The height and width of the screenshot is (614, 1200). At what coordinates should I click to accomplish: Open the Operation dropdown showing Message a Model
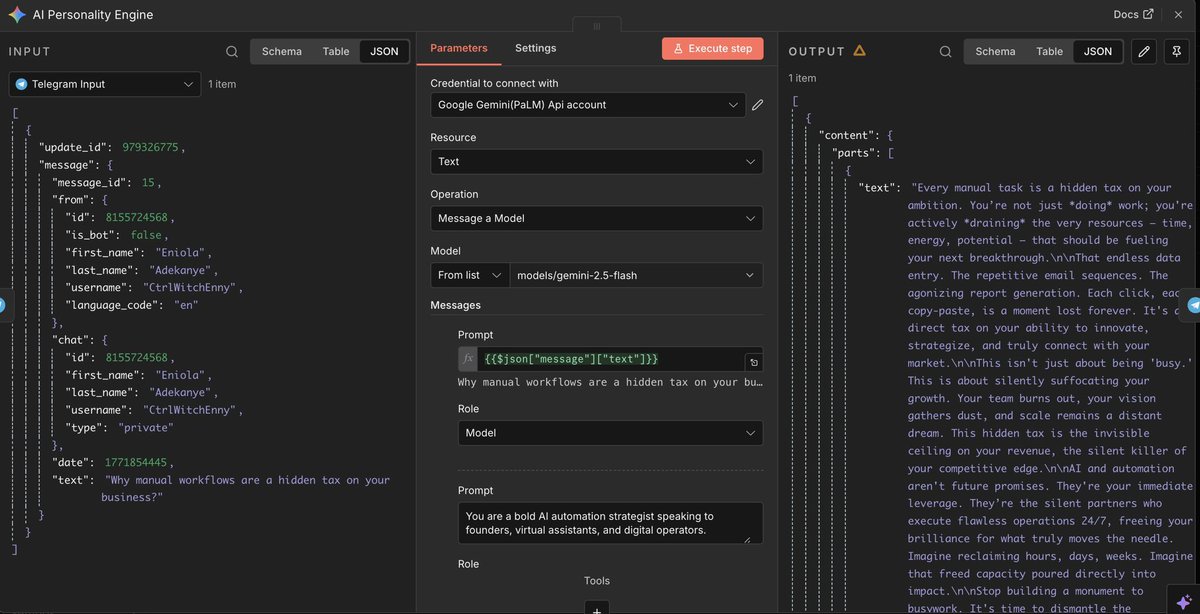596,218
